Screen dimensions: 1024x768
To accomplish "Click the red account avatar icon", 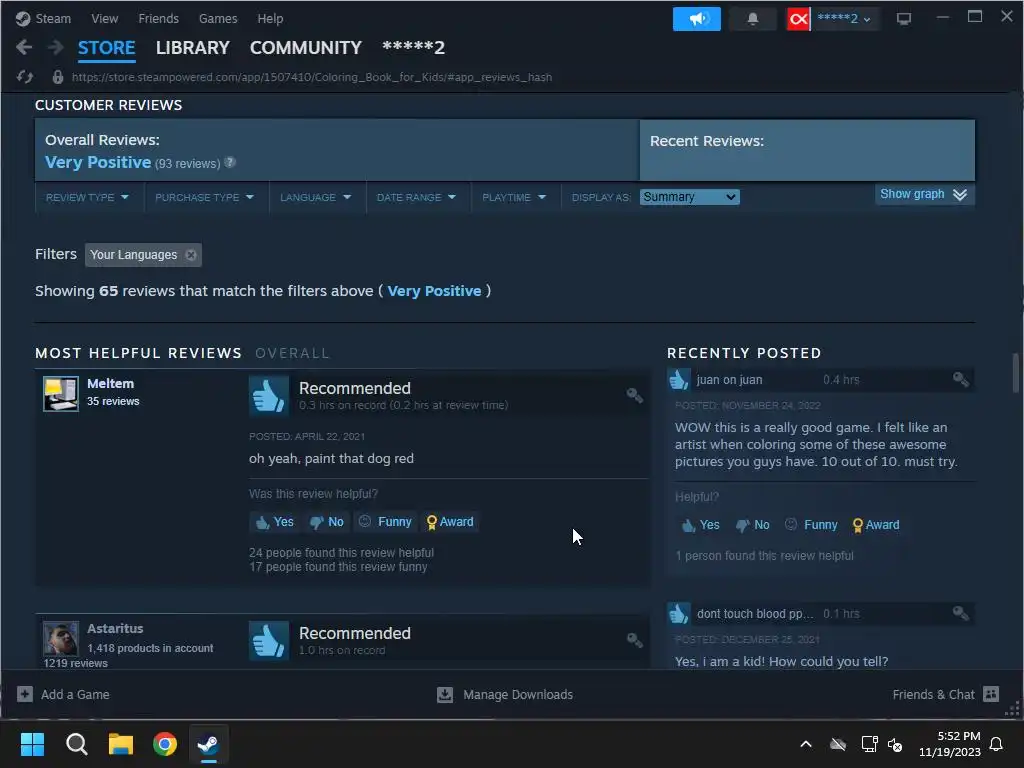I will click(798, 19).
